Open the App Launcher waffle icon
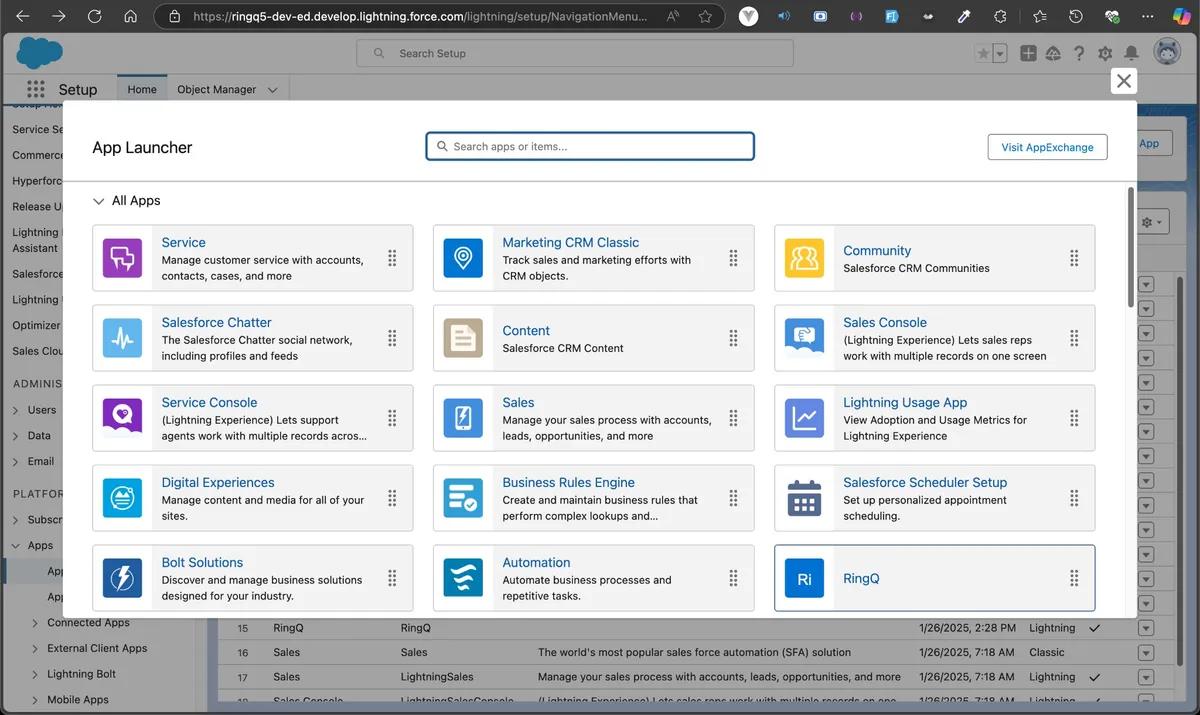The image size is (1200, 715). click(x=36, y=89)
